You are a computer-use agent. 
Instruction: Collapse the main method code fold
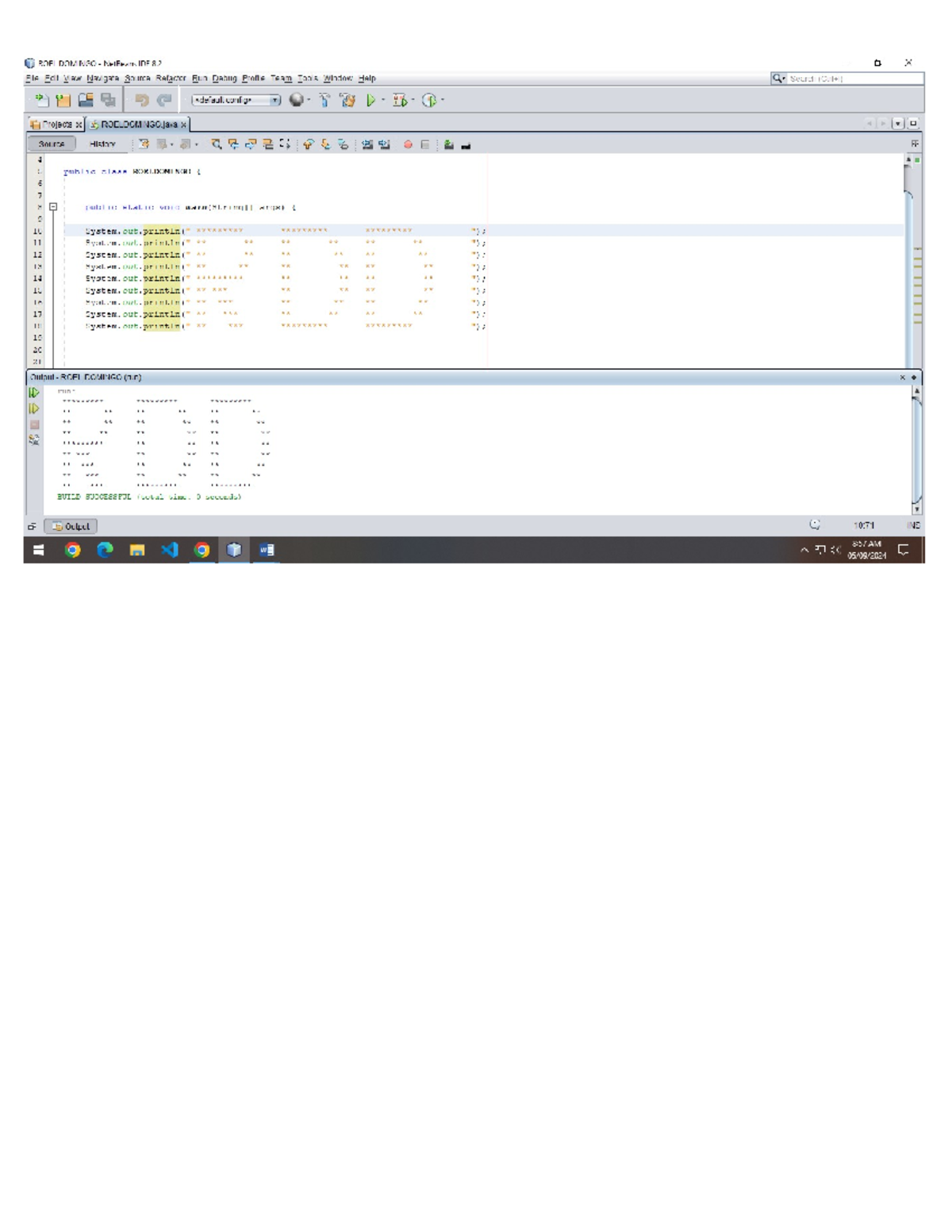click(52, 205)
